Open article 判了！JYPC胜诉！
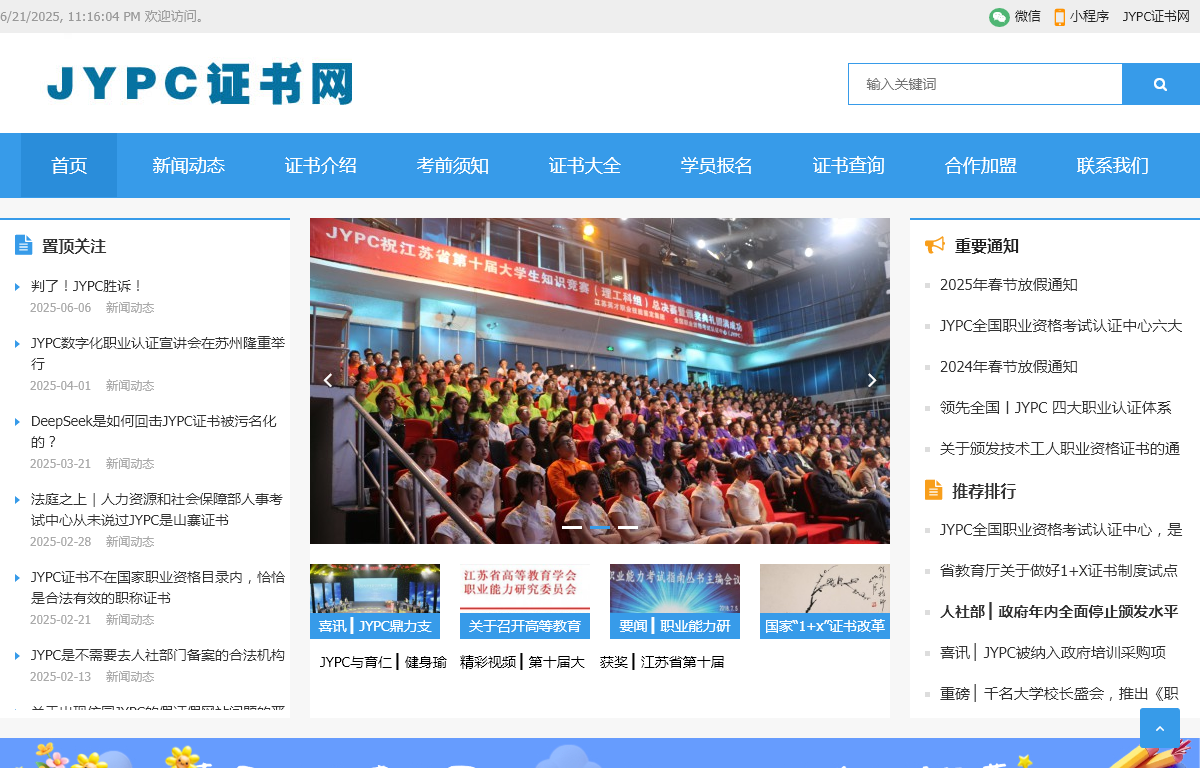This screenshot has height=768, width=1200. (87, 286)
